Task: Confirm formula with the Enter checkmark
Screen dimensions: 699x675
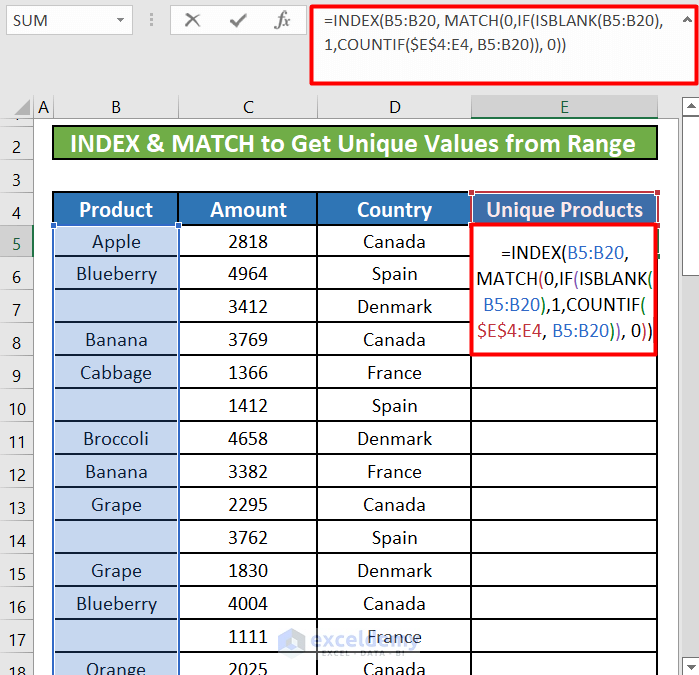Action: coord(238,20)
